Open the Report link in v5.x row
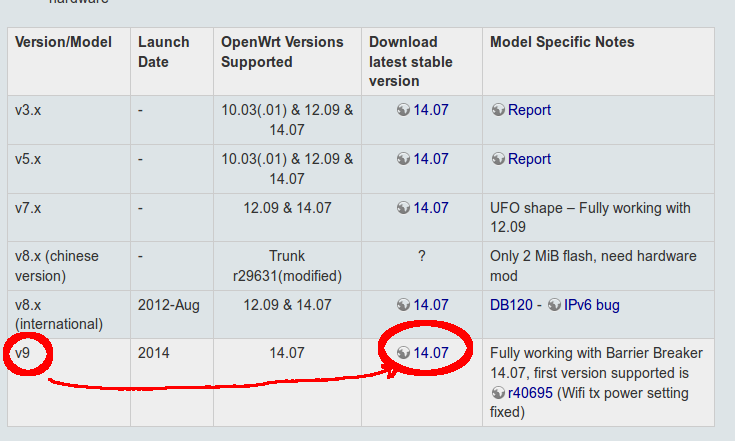This screenshot has width=735, height=441. (529, 159)
